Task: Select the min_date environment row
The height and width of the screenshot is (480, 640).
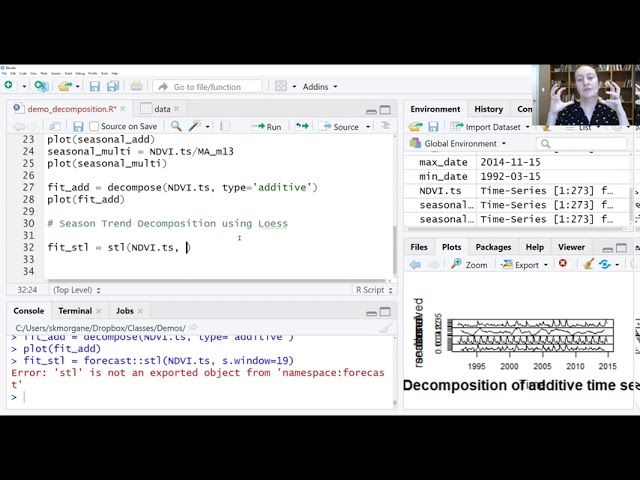Action: tap(518, 176)
